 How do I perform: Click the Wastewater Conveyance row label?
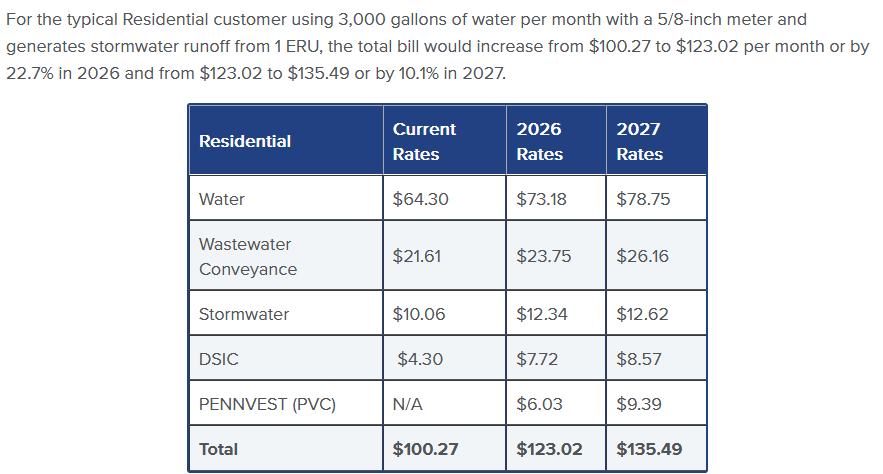(x=247, y=256)
